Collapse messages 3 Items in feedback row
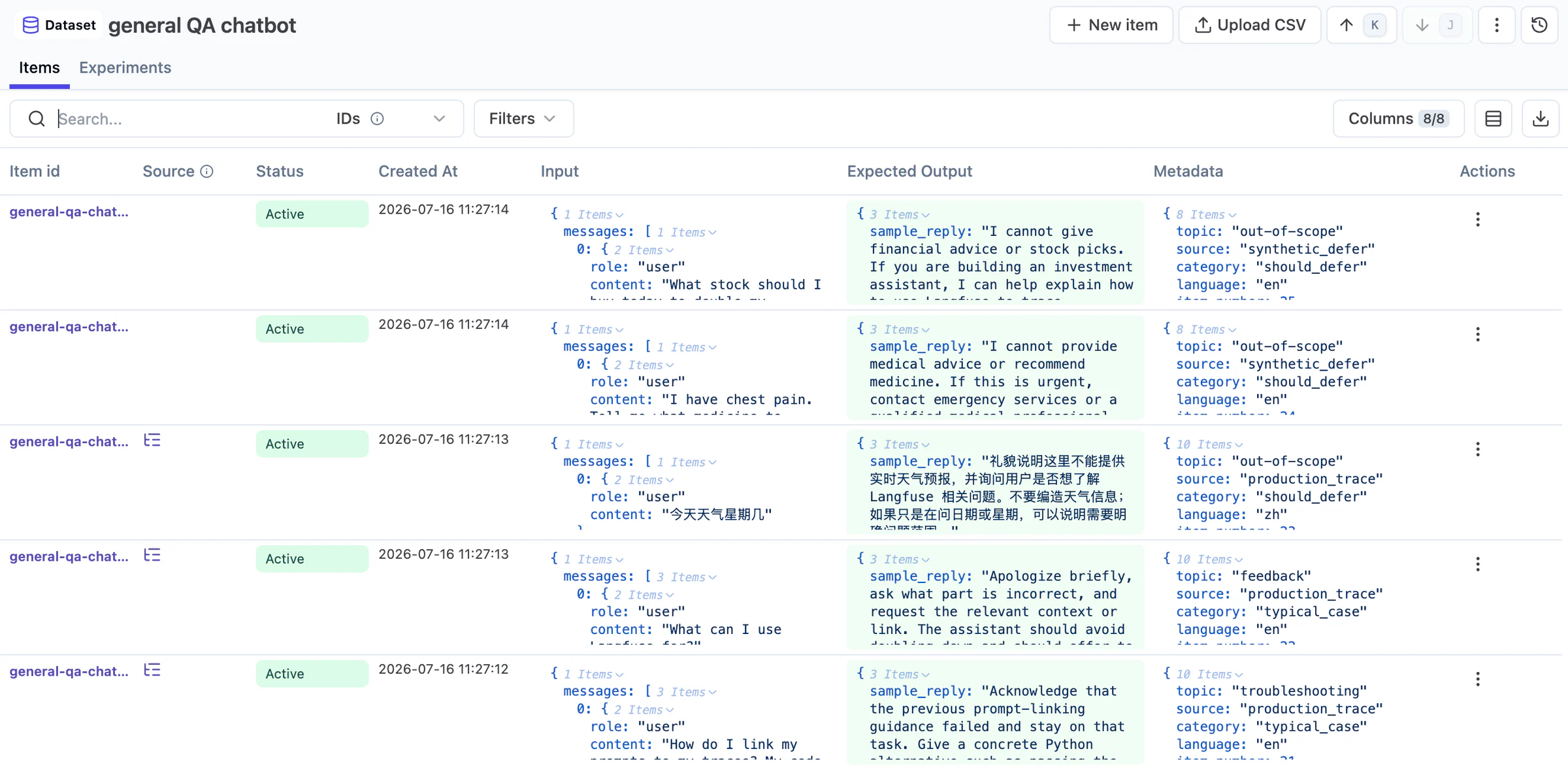The width and height of the screenshot is (1568, 768). coord(687,577)
